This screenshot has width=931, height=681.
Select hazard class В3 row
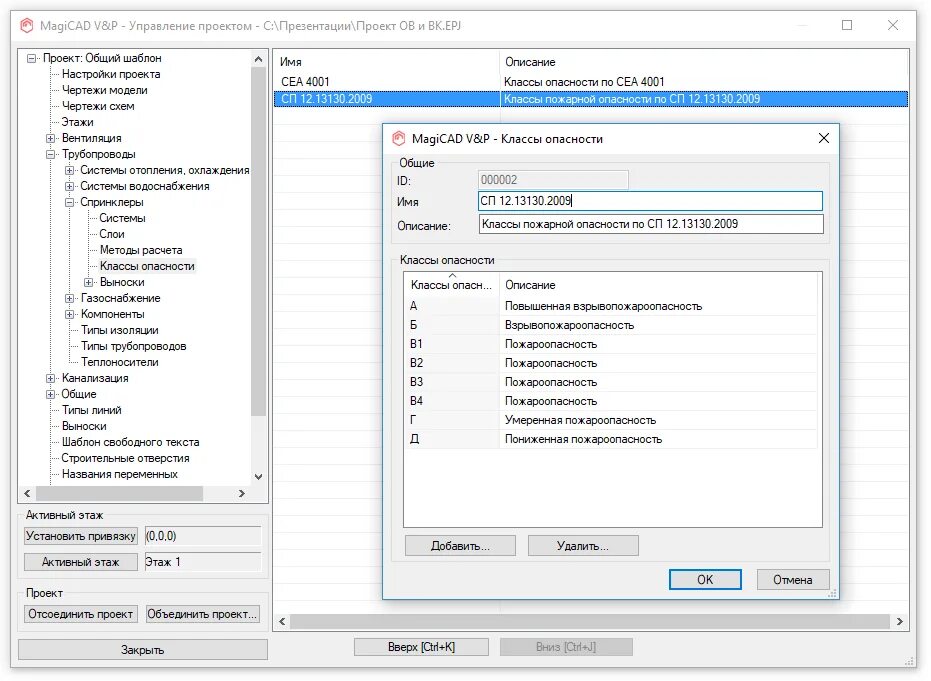click(x=611, y=382)
